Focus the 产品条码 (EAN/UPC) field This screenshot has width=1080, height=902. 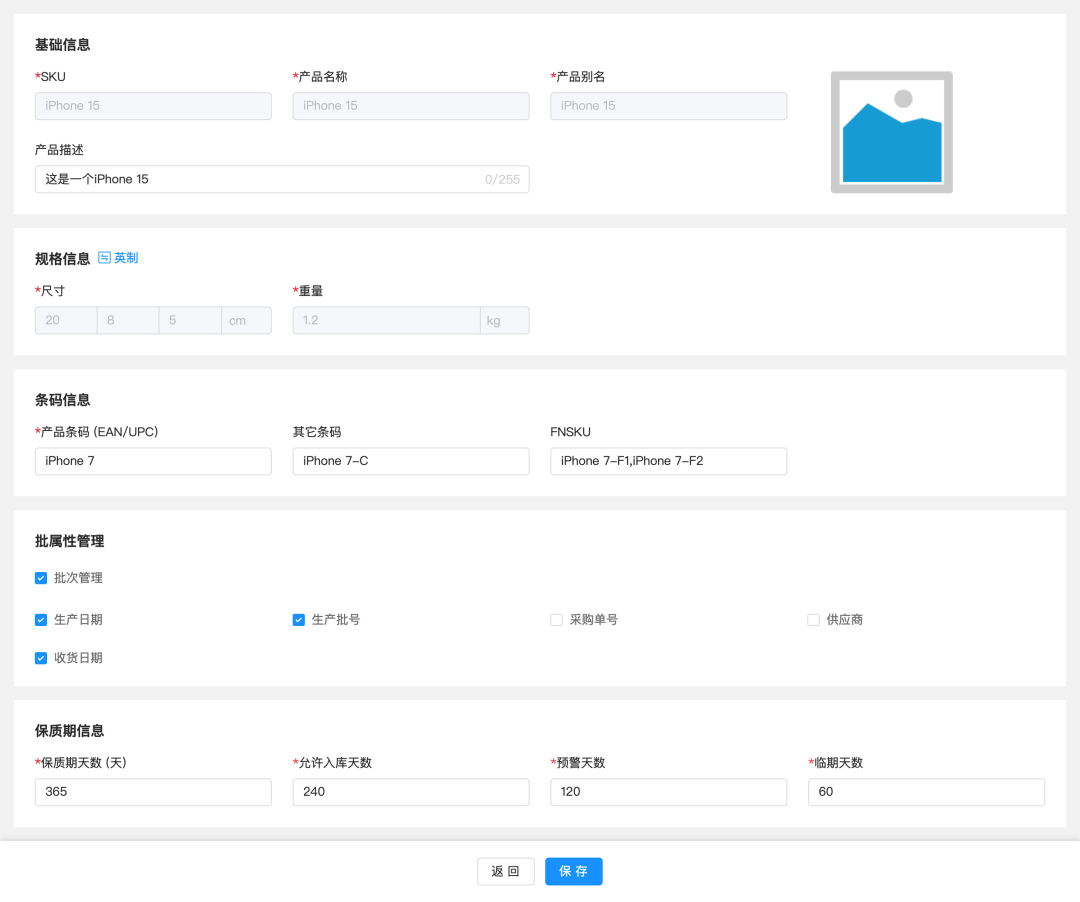[x=153, y=461]
